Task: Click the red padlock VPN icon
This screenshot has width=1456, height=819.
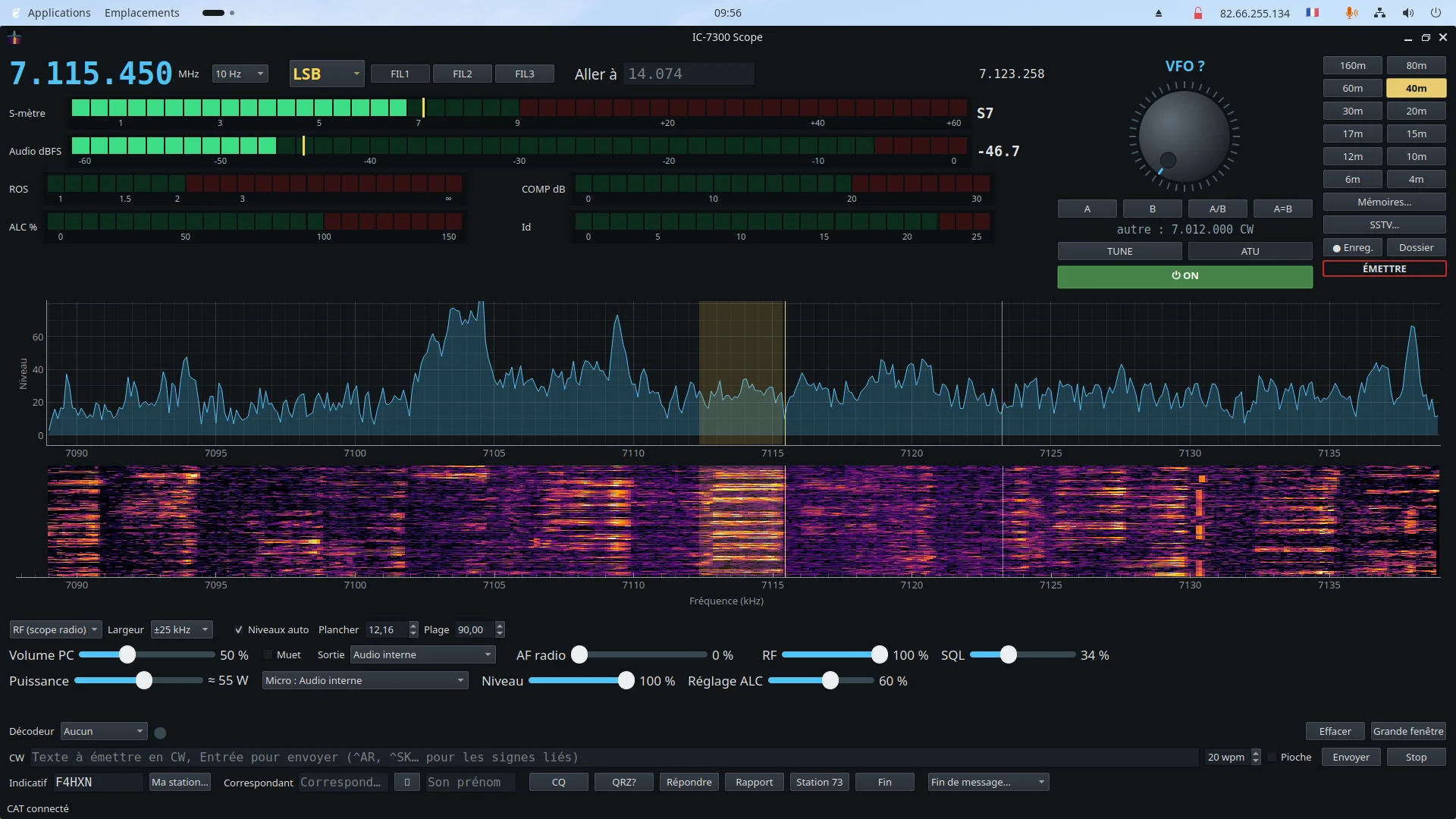Action: click(1198, 13)
